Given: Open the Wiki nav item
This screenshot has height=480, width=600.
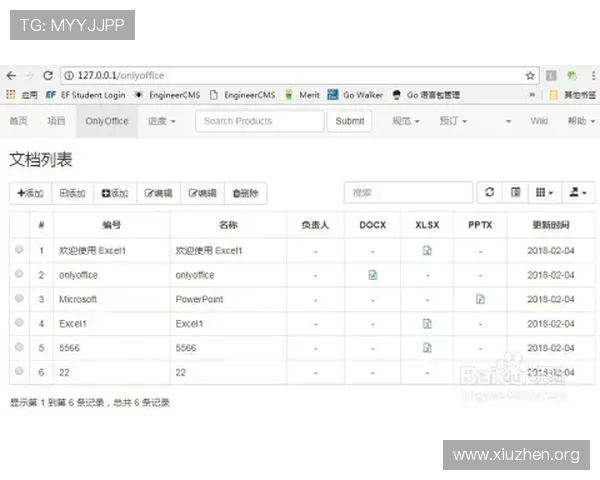Looking at the screenshot, I should [x=539, y=121].
